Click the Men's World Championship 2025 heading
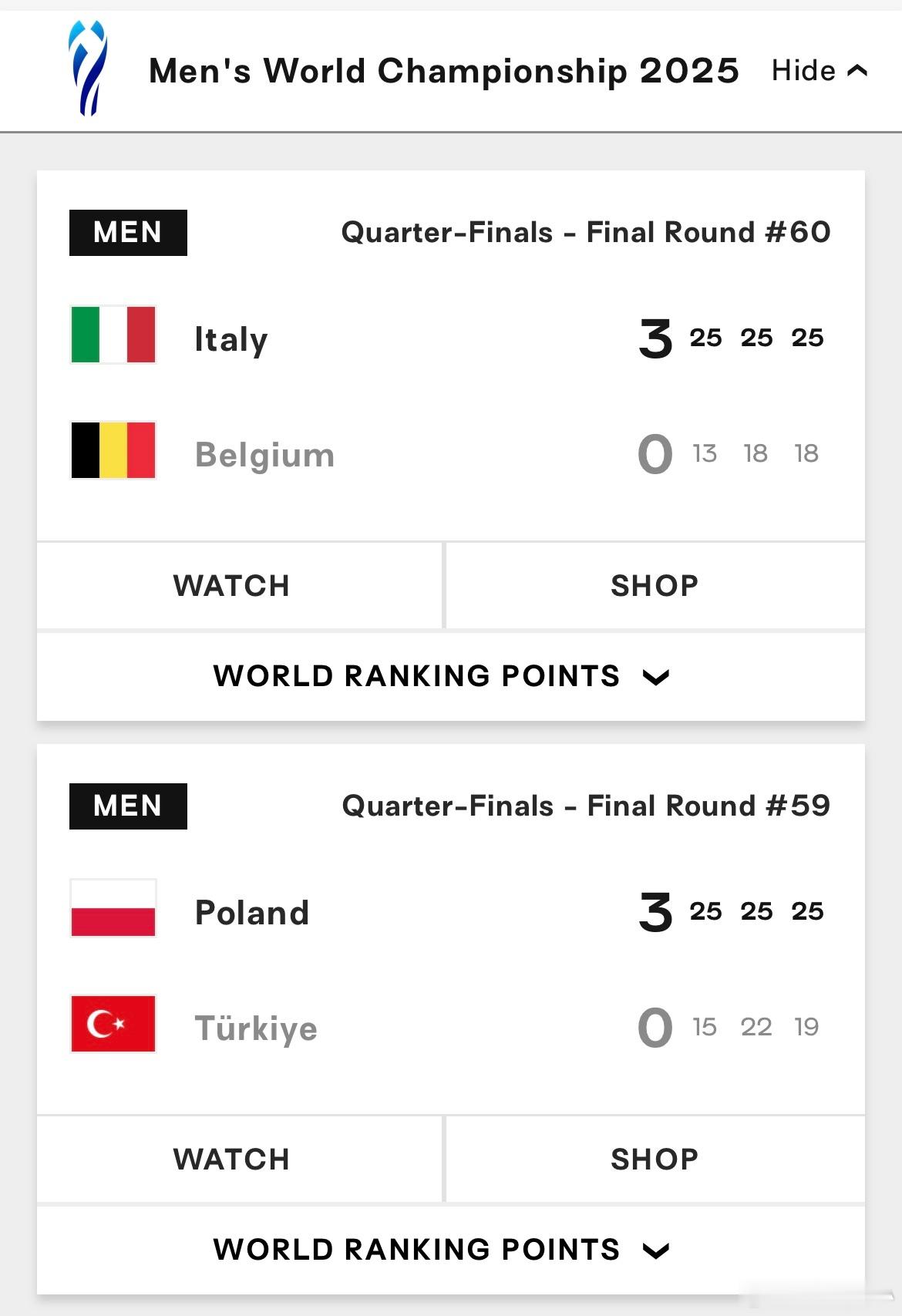 444,71
